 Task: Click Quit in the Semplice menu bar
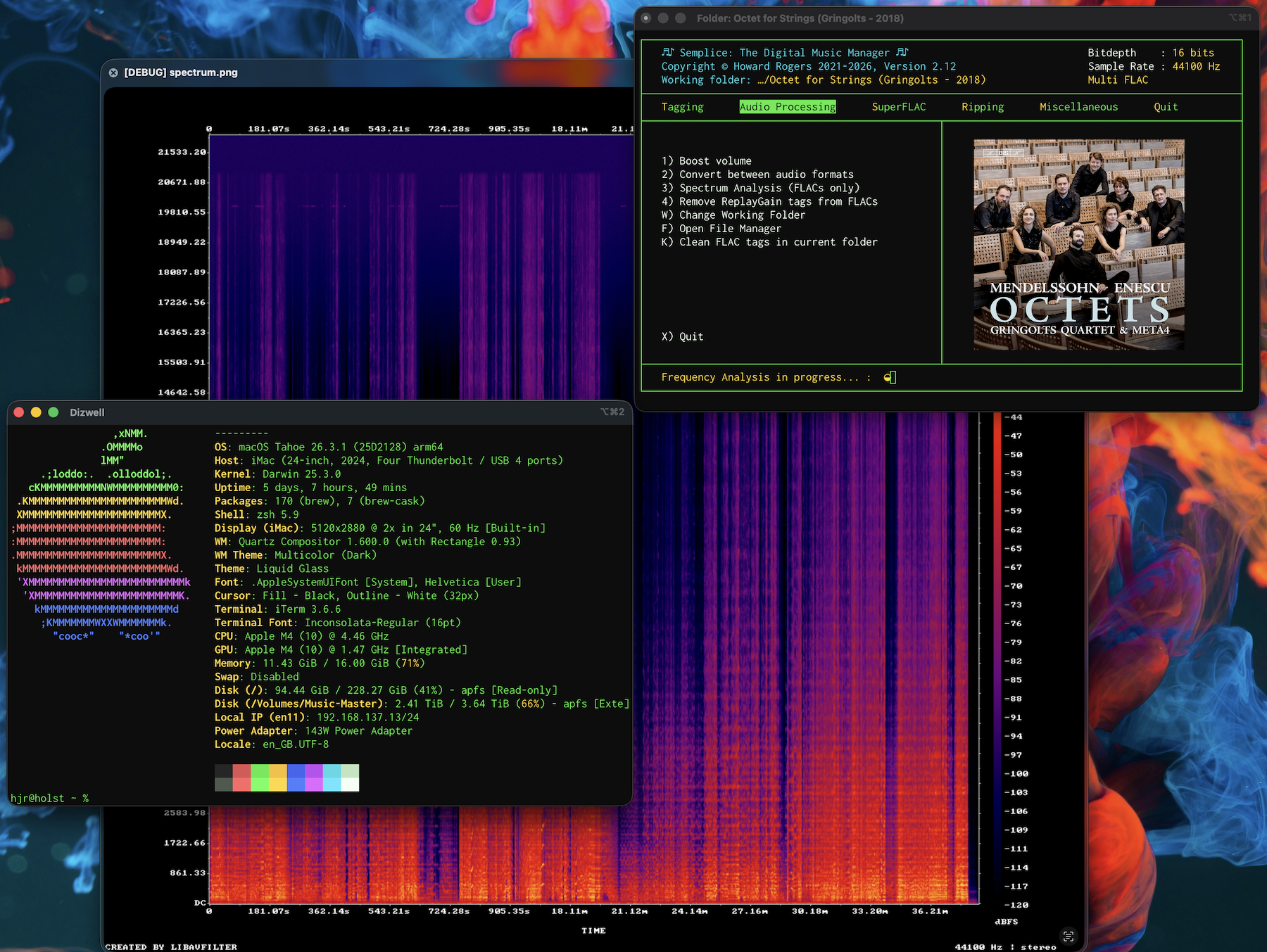[1165, 107]
